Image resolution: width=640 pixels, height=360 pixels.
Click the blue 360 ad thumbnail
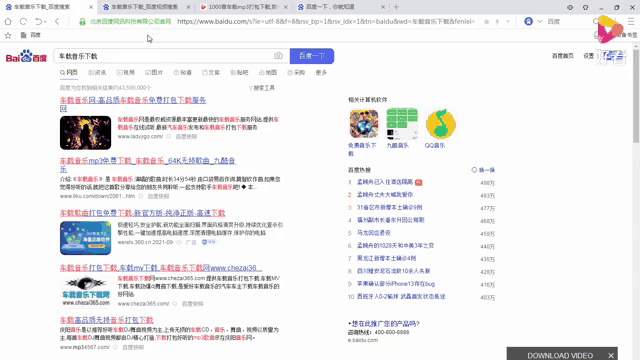pos(85,238)
